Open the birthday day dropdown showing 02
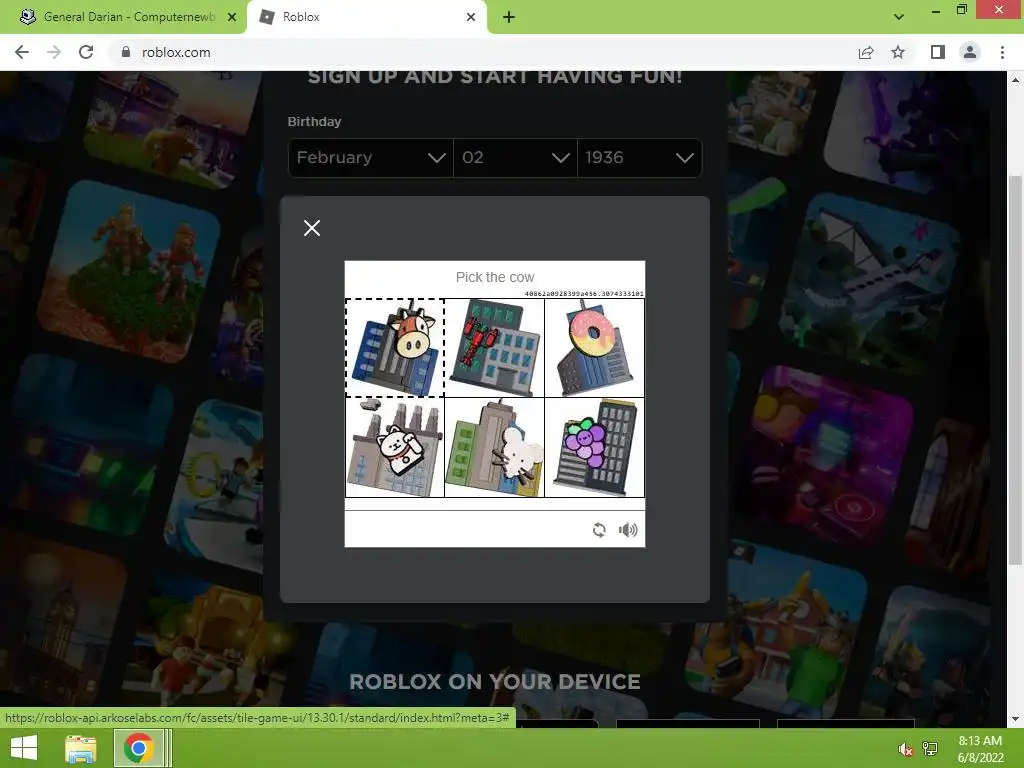This screenshot has height=768, width=1024. pos(515,157)
